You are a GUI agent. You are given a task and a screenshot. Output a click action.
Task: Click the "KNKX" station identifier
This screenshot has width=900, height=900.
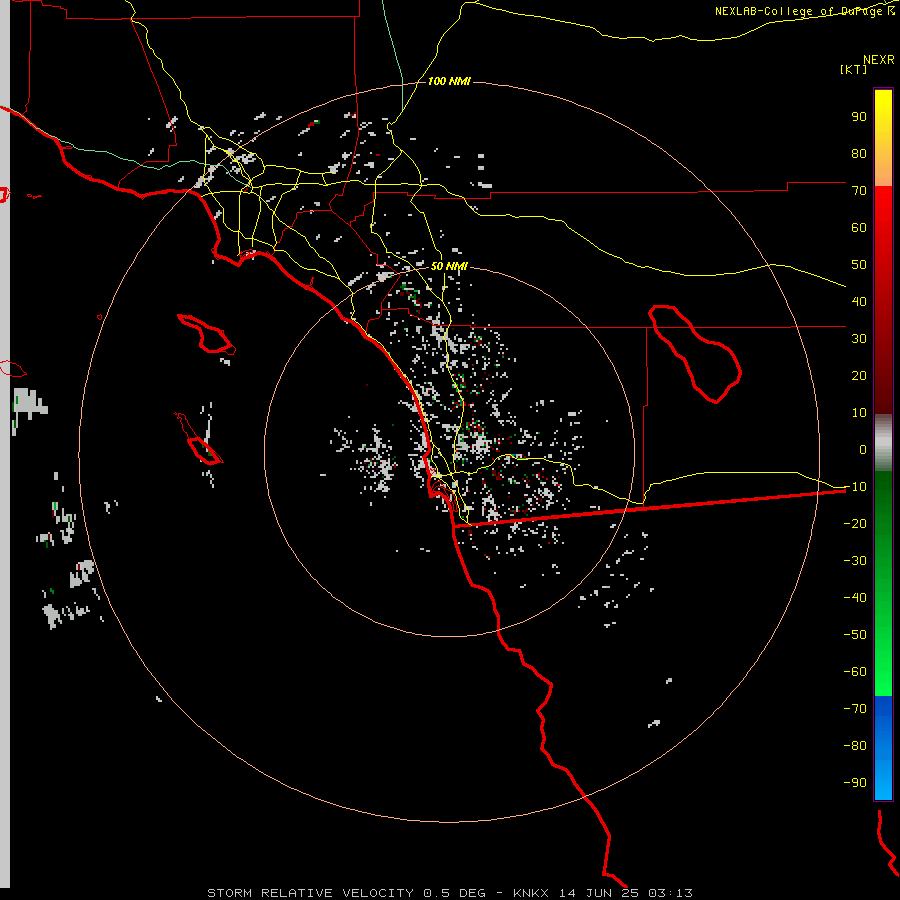click(x=531, y=893)
